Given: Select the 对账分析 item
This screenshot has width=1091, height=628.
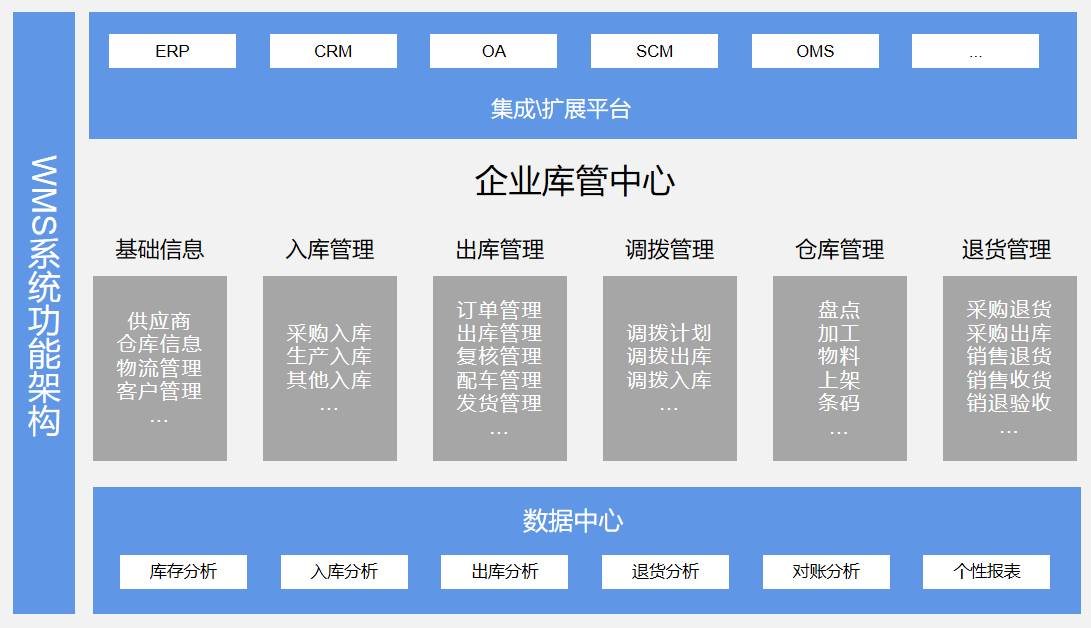Looking at the screenshot, I should [x=826, y=571].
